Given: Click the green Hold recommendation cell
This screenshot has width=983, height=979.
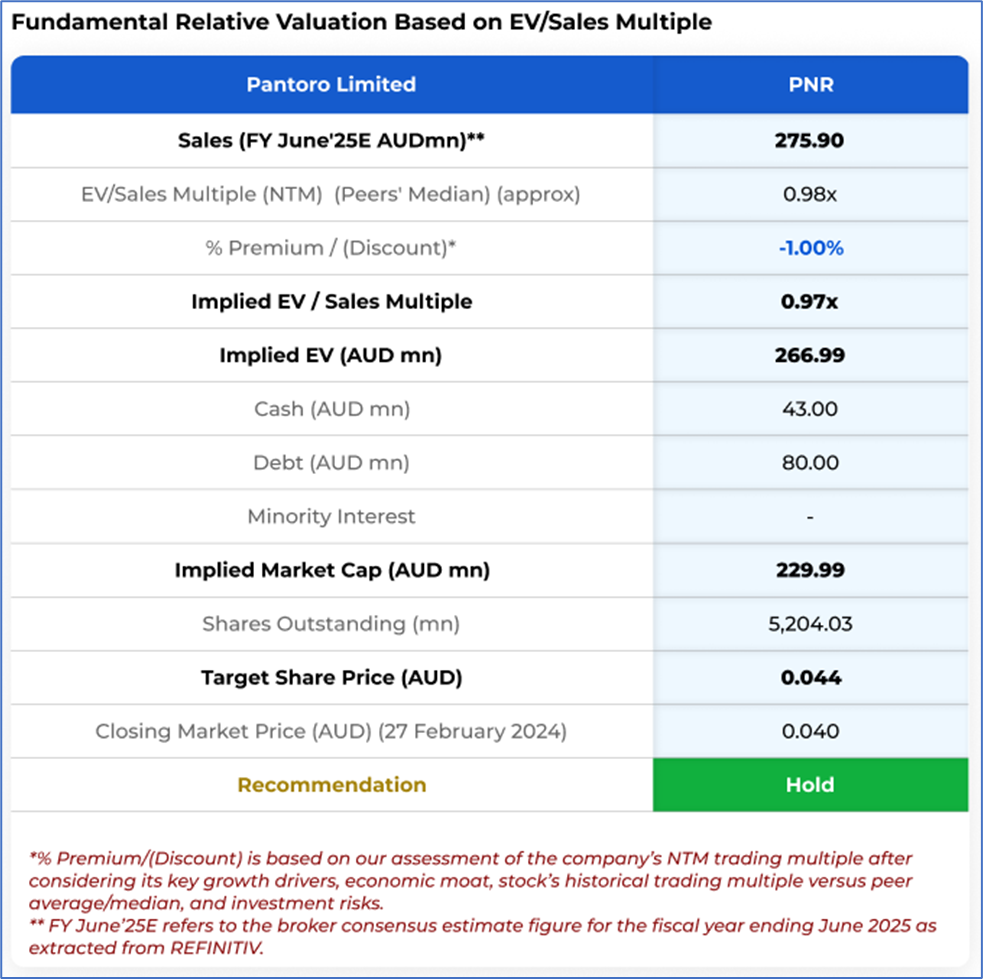Looking at the screenshot, I should pos(810,785).
